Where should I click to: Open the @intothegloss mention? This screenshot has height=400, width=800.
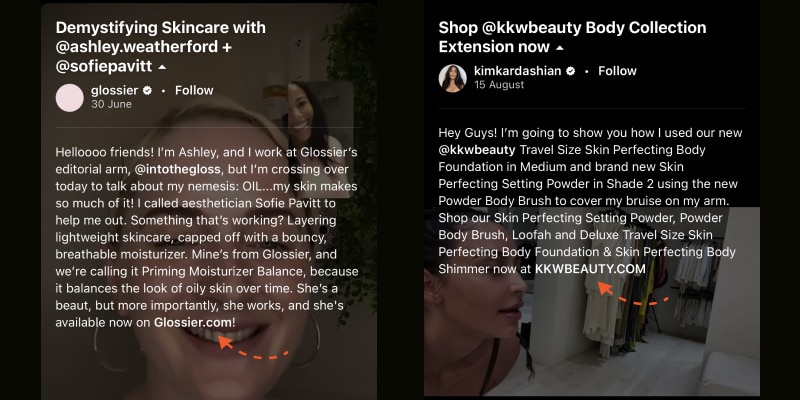point(178,169)
